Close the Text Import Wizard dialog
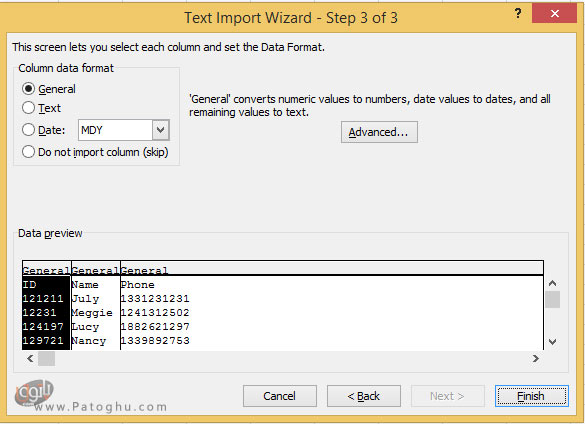Image resolution: width=585 pixels, height=424 pixels. click(554, 13)
